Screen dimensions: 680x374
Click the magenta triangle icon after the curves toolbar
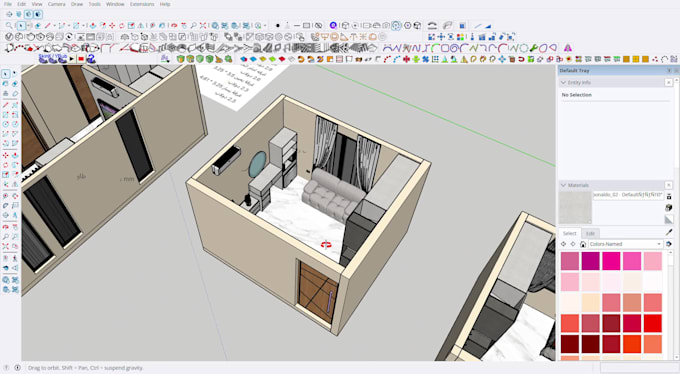(568, 48)
